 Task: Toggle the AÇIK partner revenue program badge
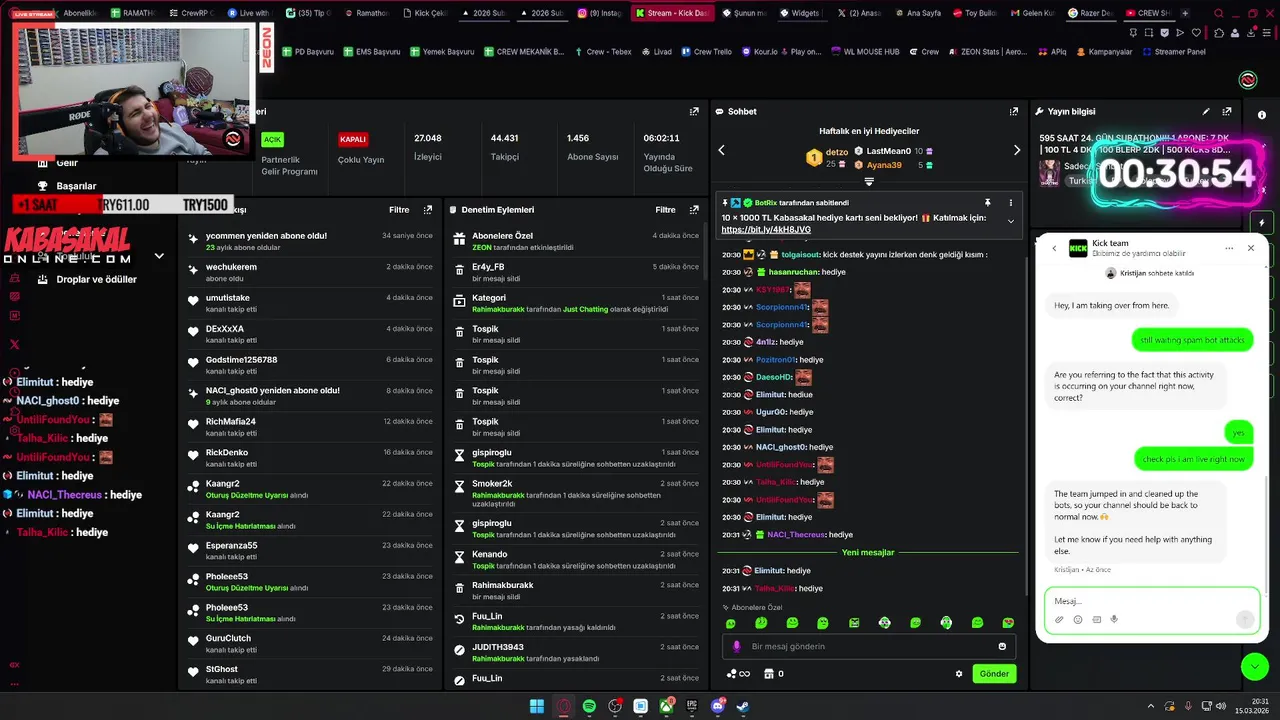(272, 140)
